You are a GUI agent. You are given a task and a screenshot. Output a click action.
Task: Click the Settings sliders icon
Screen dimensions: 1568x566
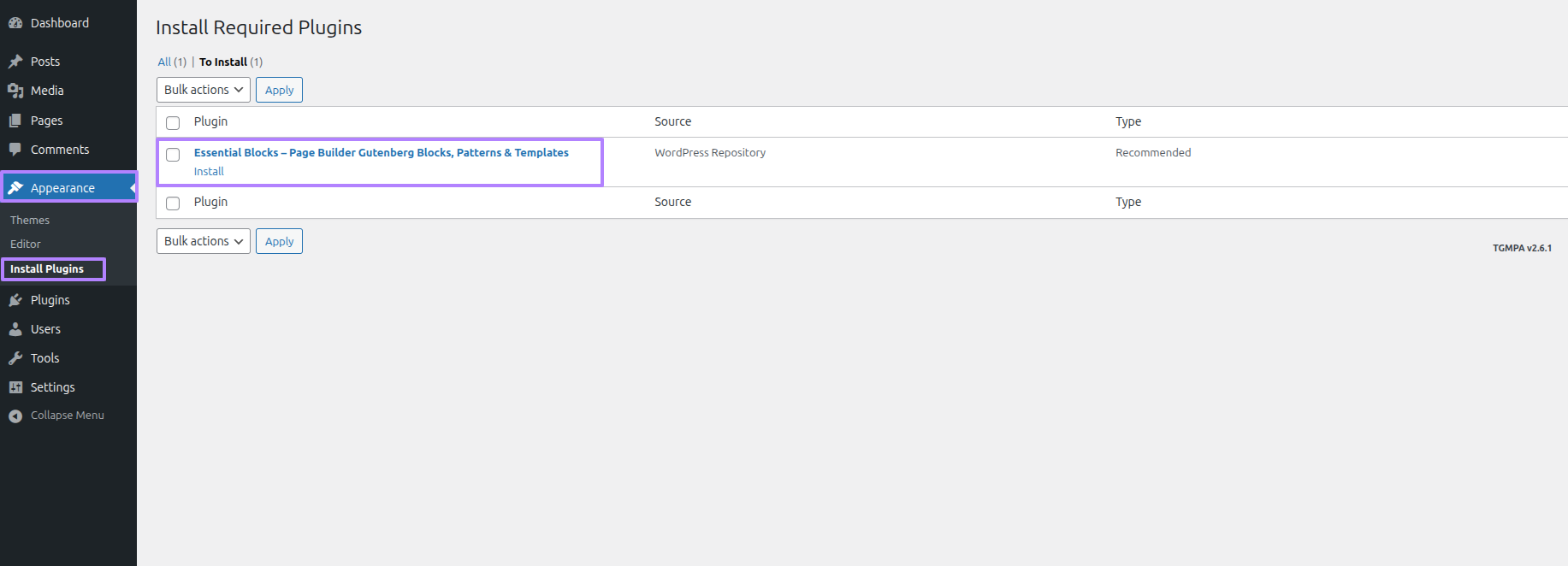tap(15, 387)
